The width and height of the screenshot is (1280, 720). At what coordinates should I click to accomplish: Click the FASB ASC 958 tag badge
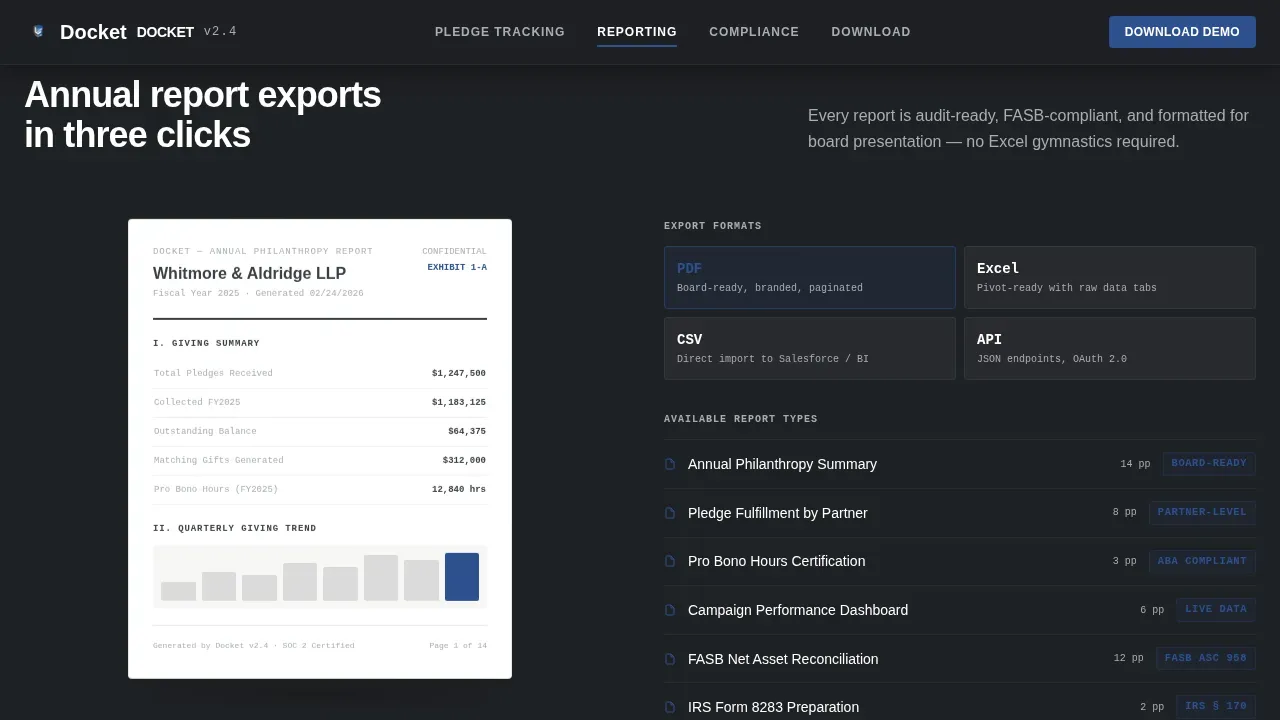coord(1206,659)
